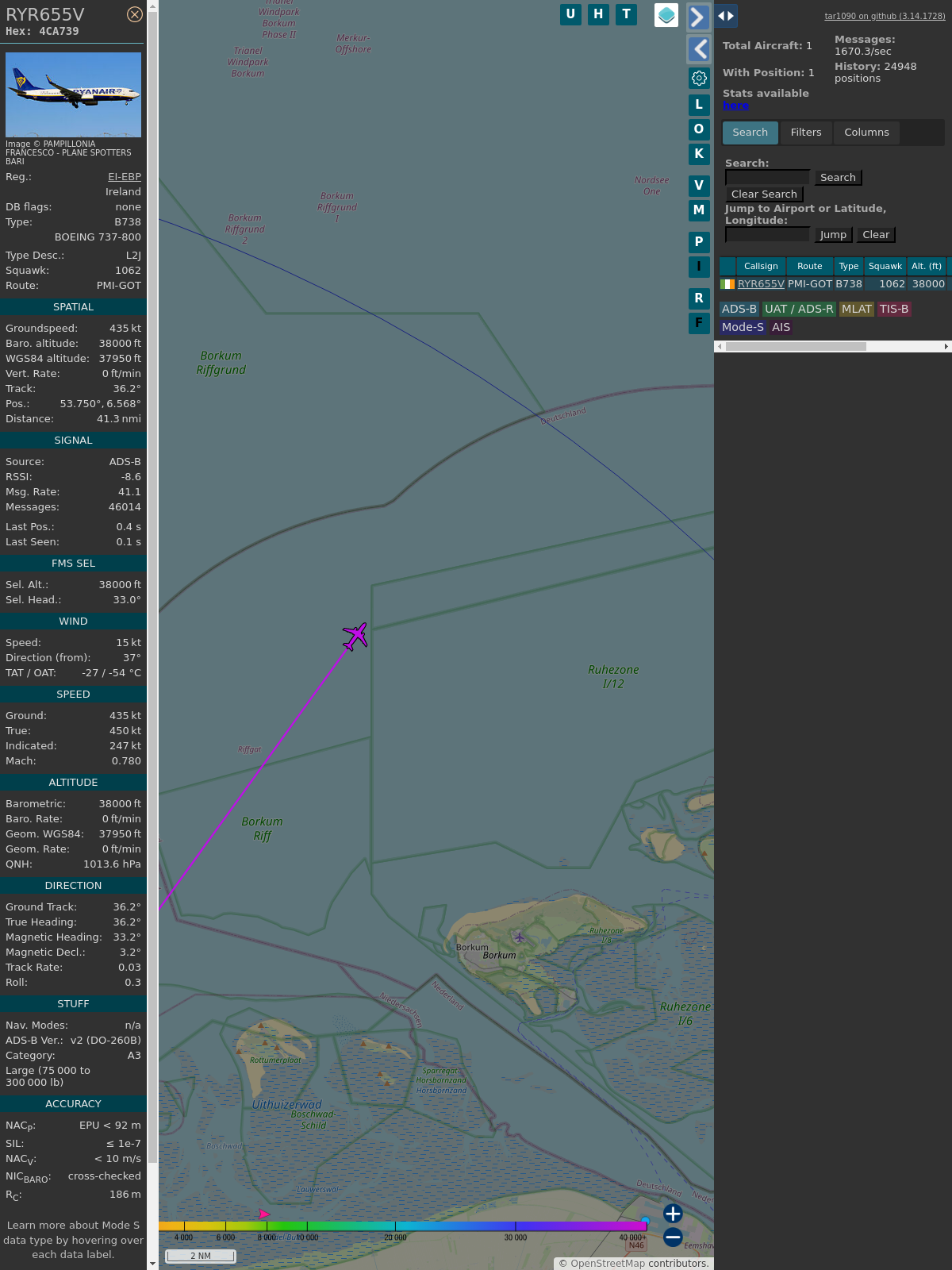Viewport: 952px width, 1270px height.
Task: Click the scrollbar right arrow in the table
Action: coord(946,347)
